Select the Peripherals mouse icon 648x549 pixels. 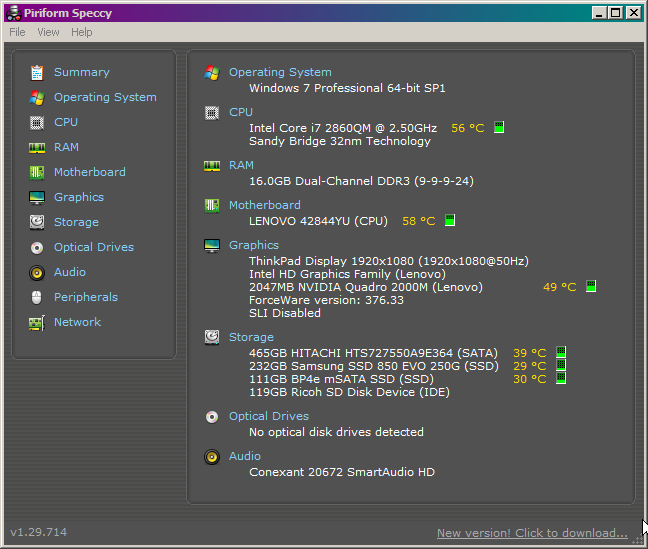(x=37, y=297)
